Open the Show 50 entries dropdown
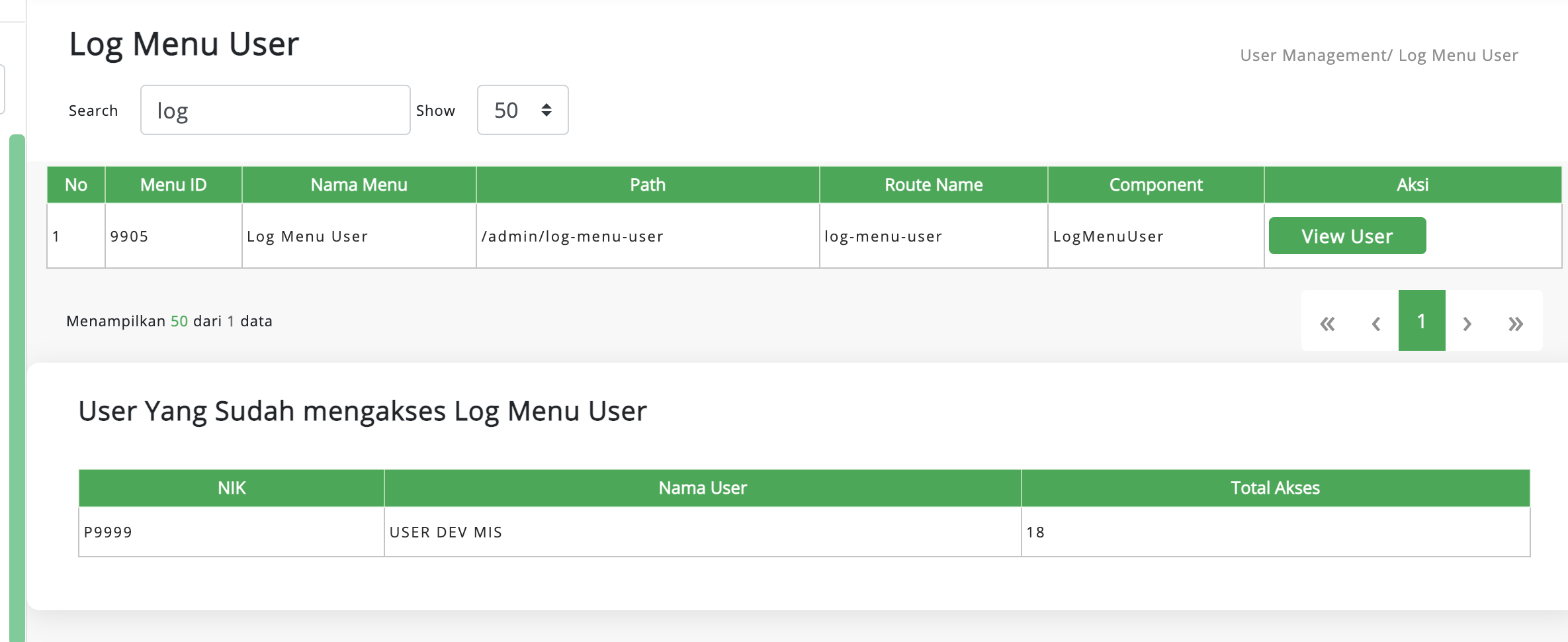The height and width of the screenshot is (642, 1568). (523, 110)
